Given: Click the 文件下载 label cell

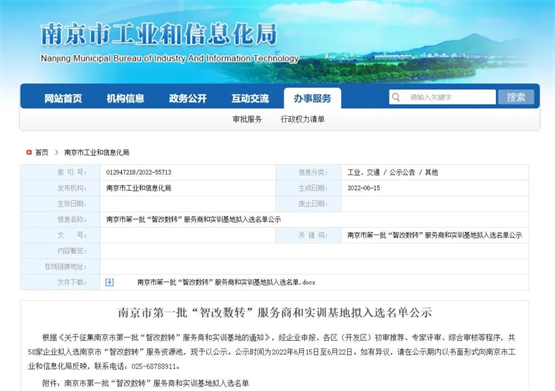Looking at the screenshot, I should [60, 282].
